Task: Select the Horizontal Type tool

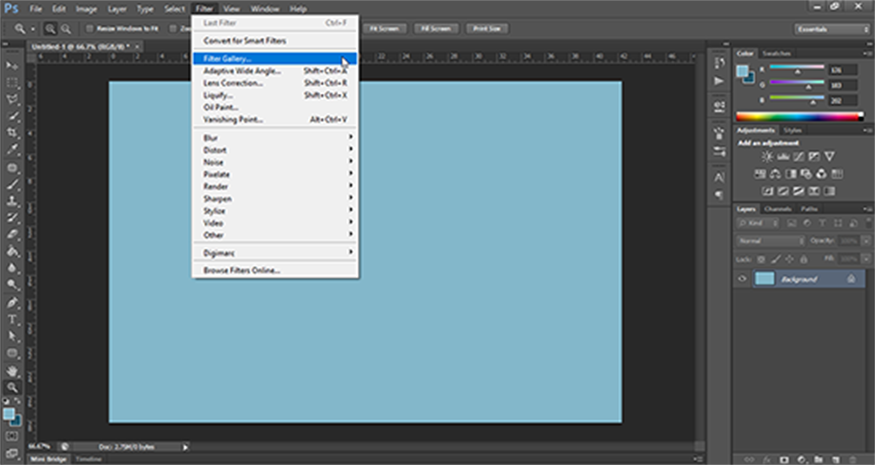Action: [13, 320]
